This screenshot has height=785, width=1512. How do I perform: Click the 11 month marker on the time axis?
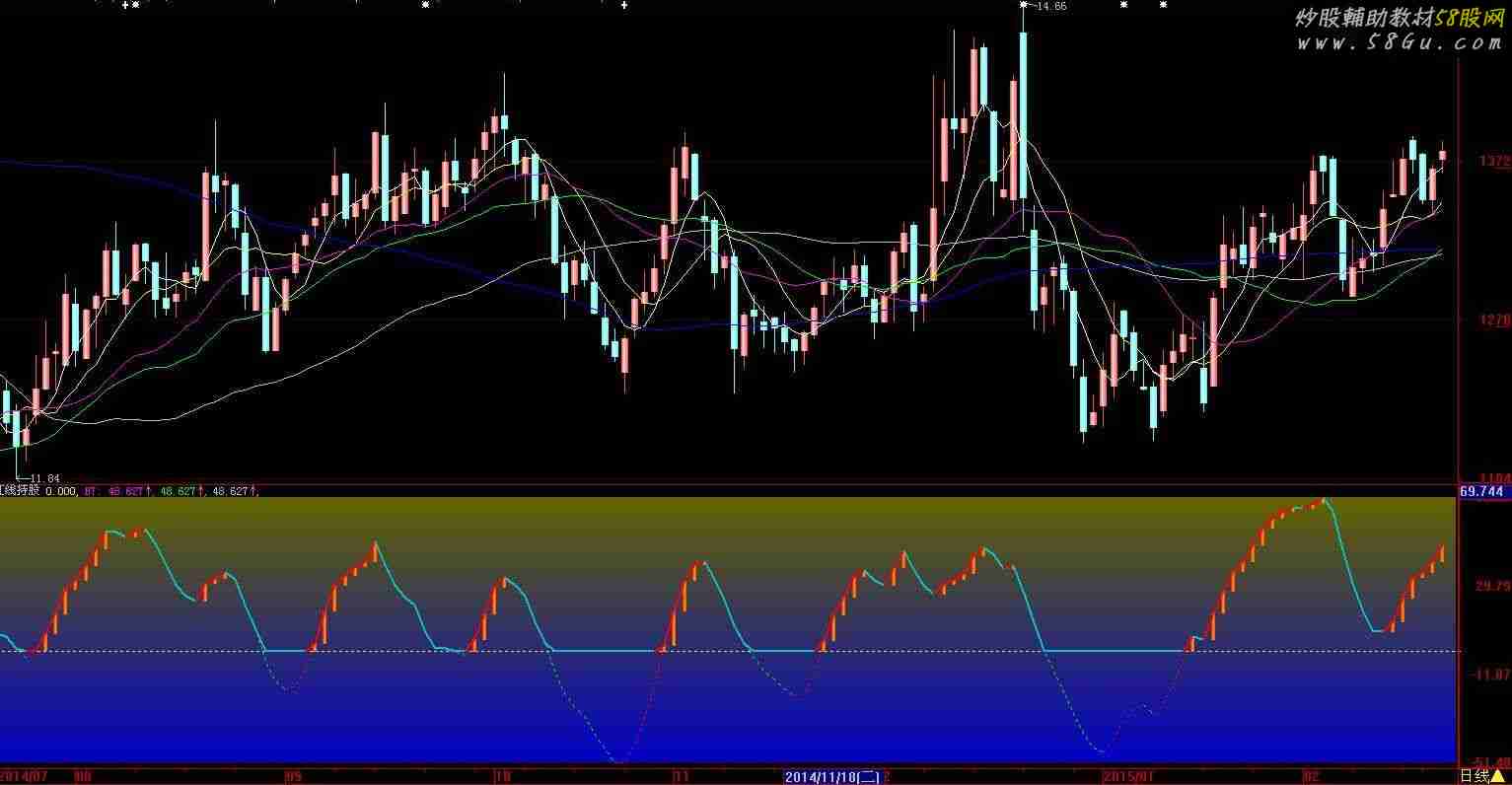coord(682,776)
